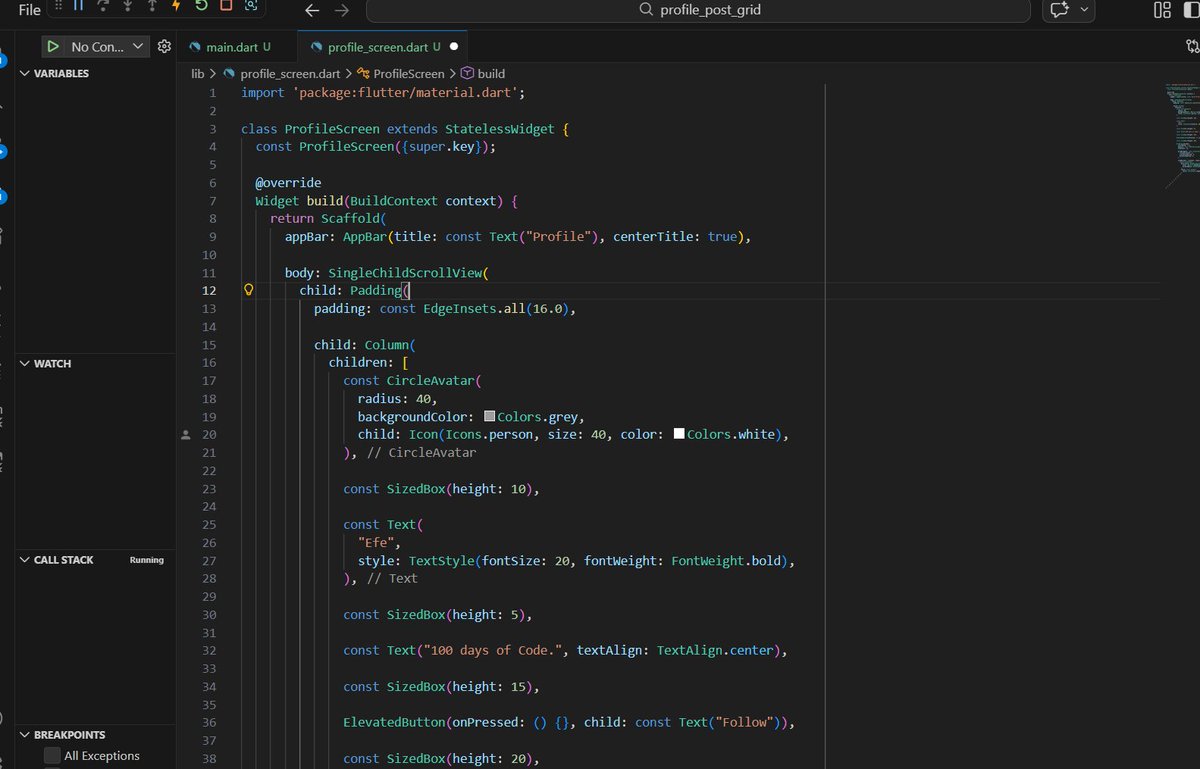
Task: Click the "Efe" string on line 26
Action: 376,543
